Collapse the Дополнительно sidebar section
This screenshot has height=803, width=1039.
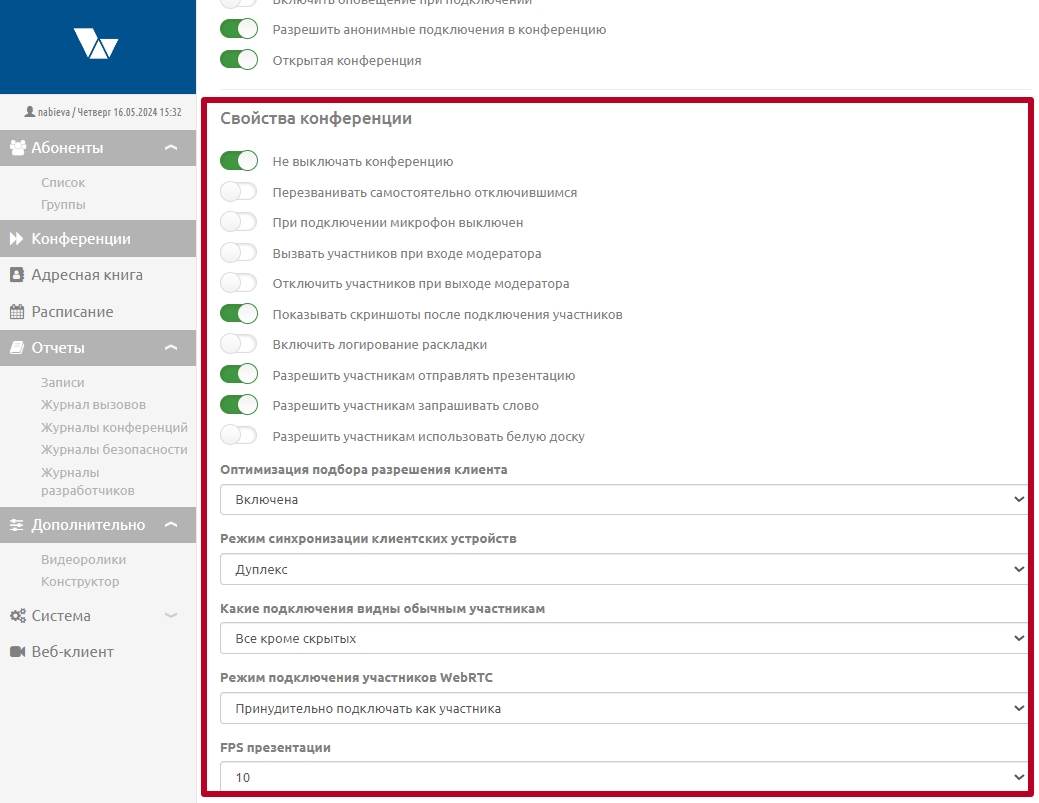click(171, 525)
